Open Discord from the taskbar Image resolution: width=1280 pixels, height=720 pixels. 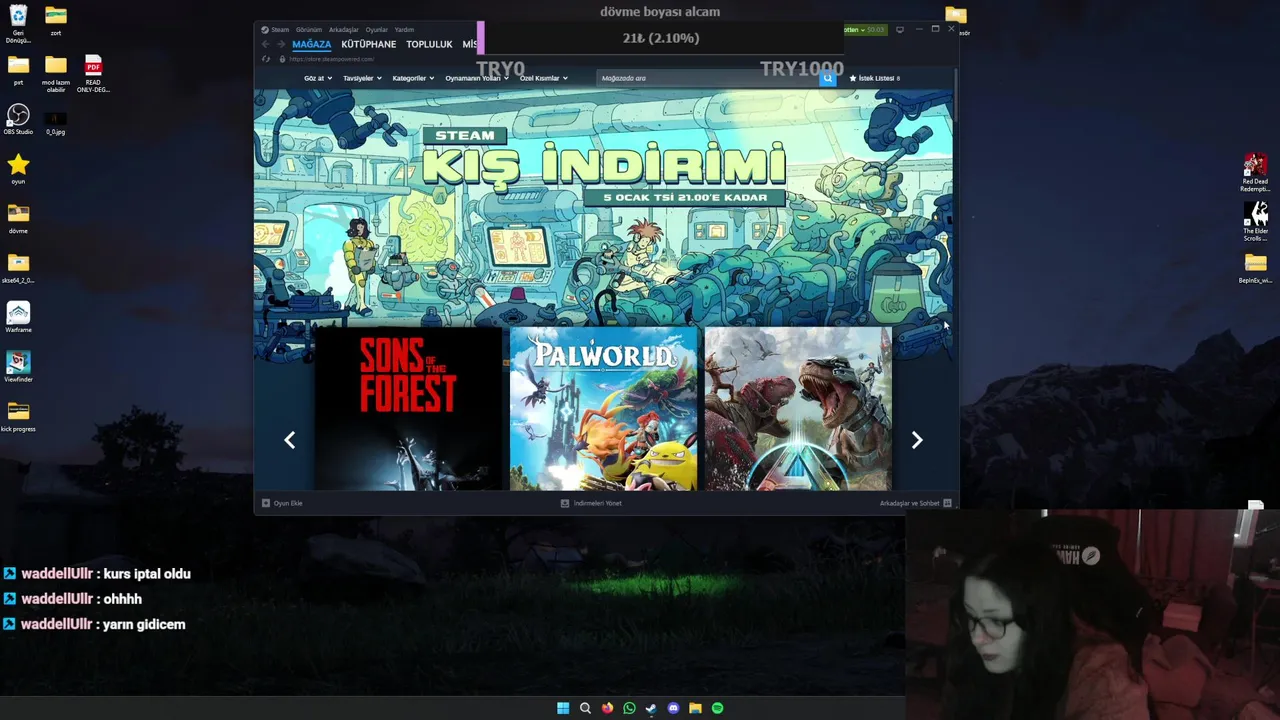coord(673,708)
